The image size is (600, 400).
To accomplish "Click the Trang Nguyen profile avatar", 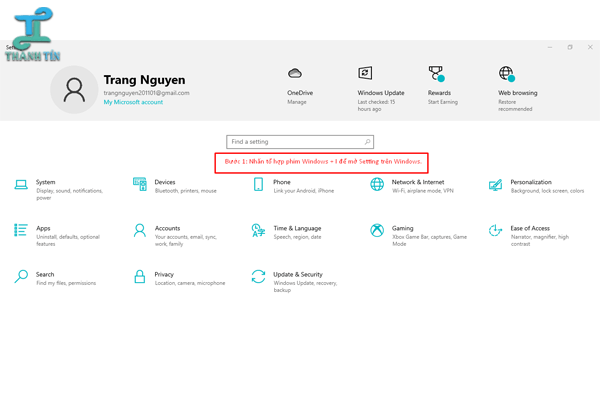I will click(x=74, y=90).
